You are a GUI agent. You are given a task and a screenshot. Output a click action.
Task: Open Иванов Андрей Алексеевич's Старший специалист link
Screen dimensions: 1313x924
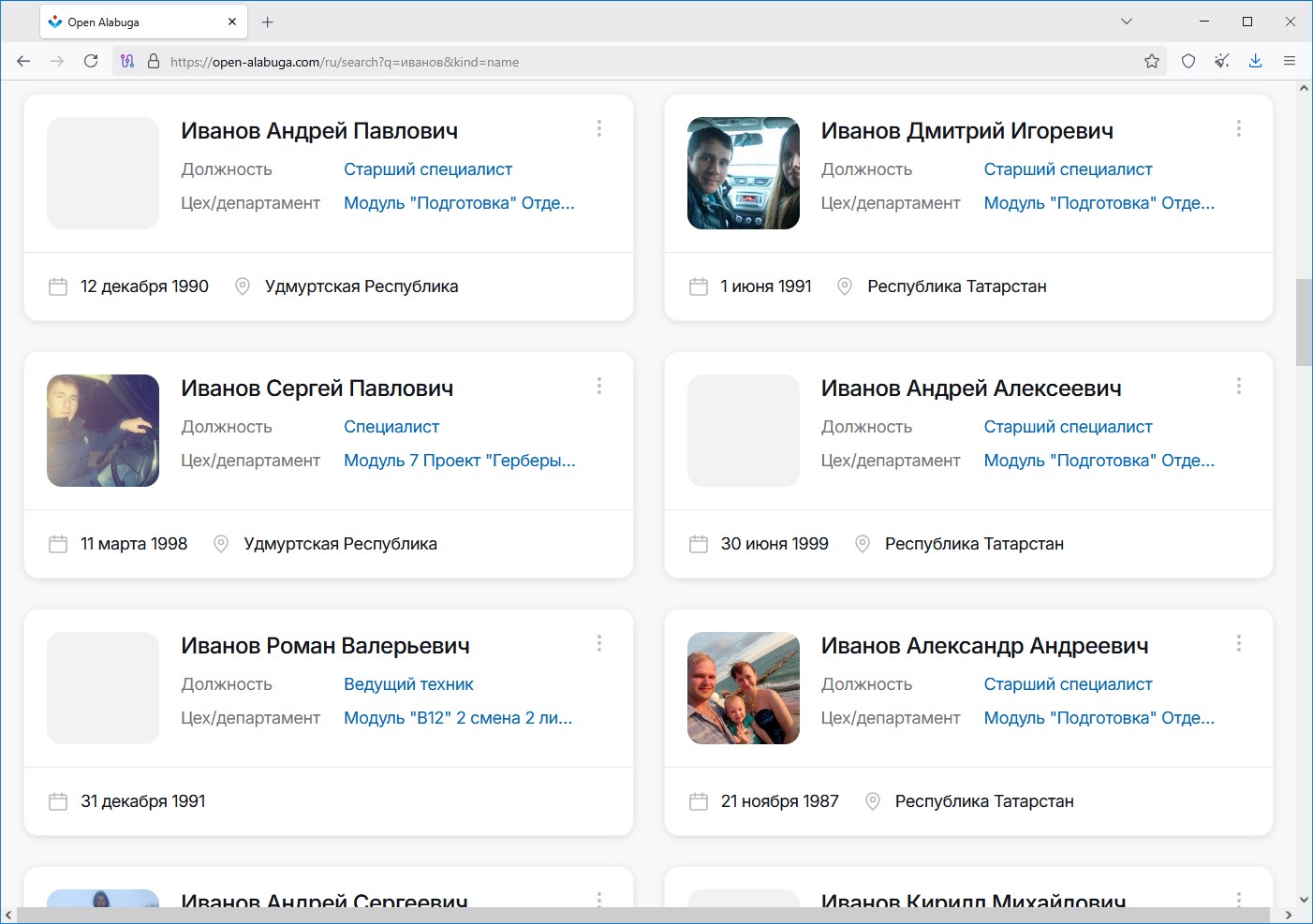tap(1068, 427)
